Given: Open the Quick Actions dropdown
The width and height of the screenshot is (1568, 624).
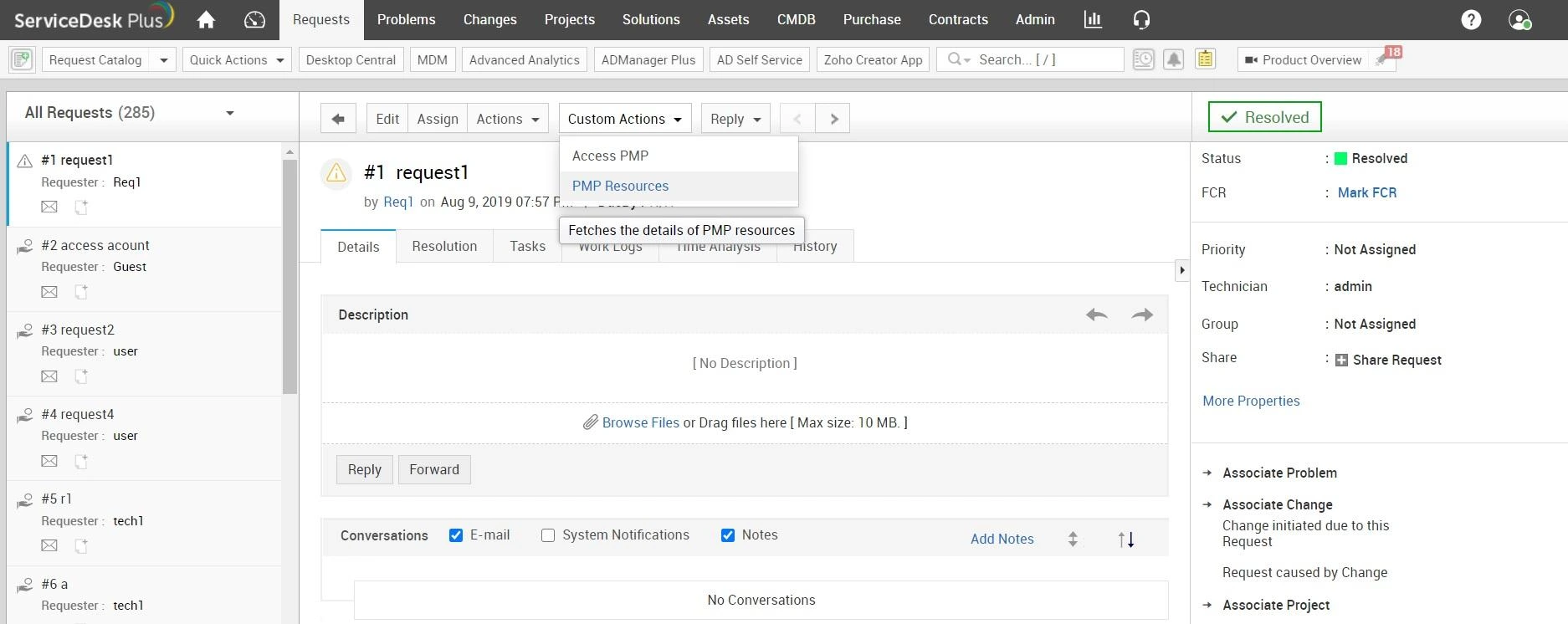Looking at the screenshot, I should pyautogui.click(x=238, y=59).
